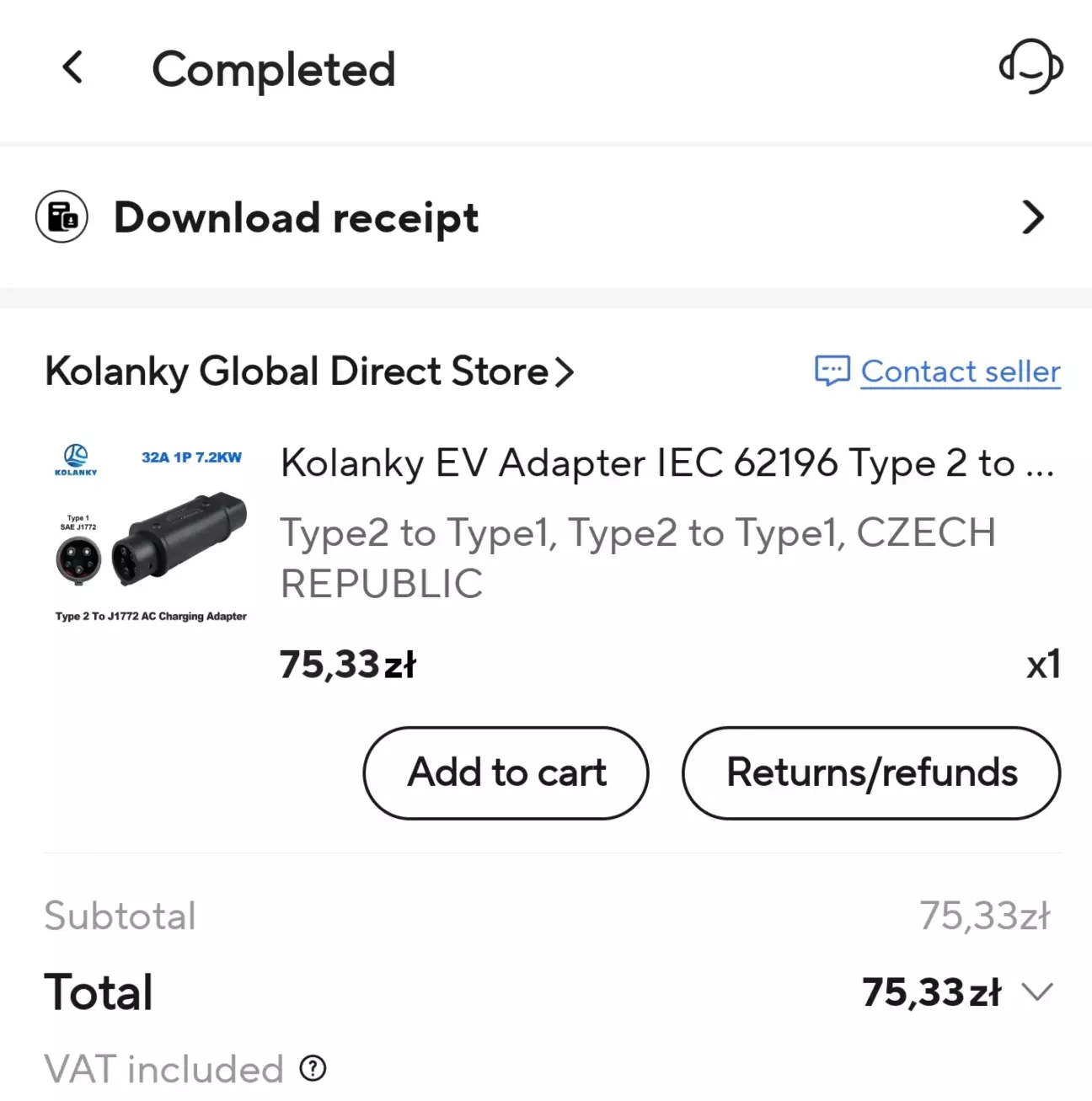The width and height of the screenshot is (1092, 1101).
Task: View the EV adapter product thumbnail
Action: tap(150, 534)
